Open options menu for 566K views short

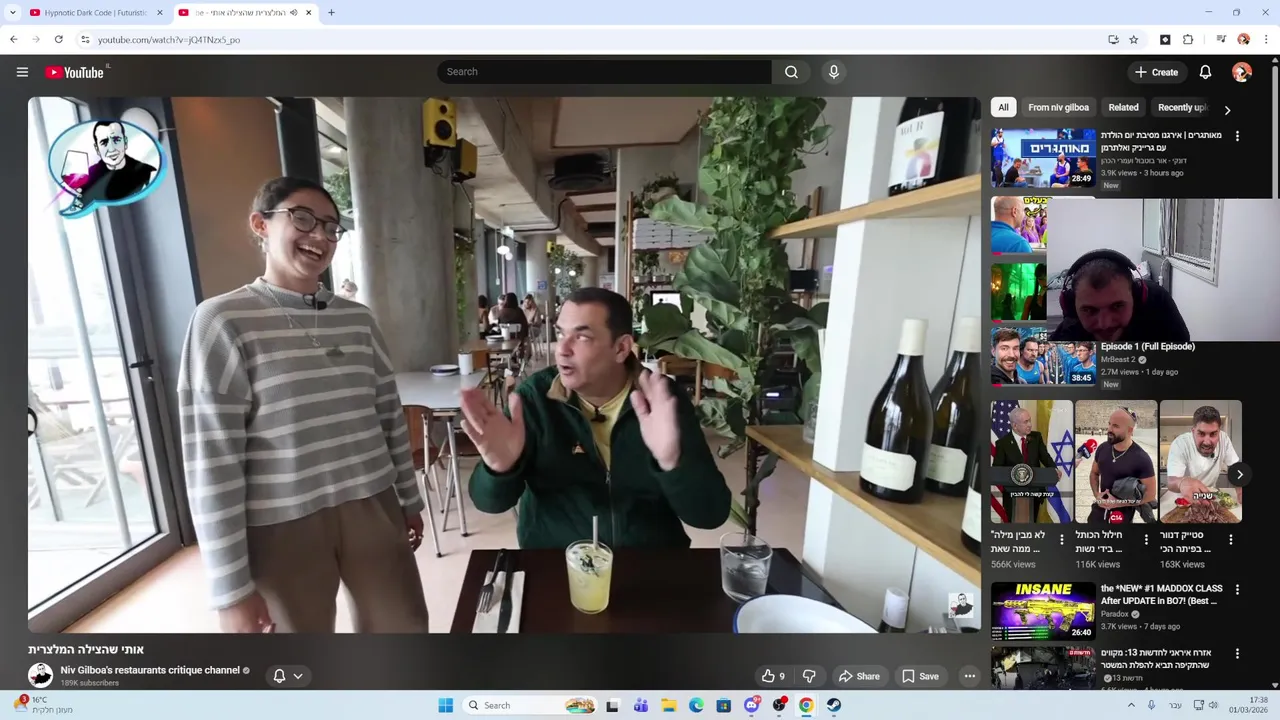point(1062,539)
